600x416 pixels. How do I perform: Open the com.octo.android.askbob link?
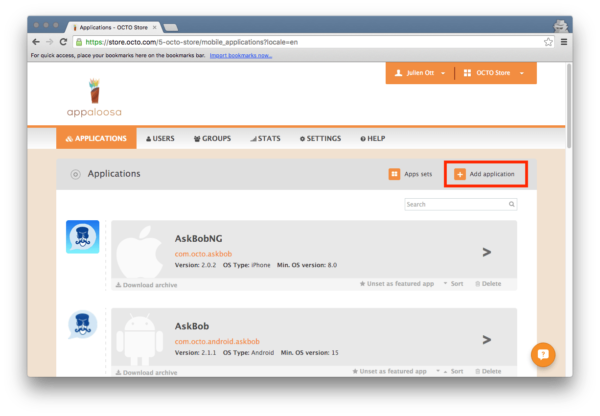pyautogui.click(x=217, y=341)
